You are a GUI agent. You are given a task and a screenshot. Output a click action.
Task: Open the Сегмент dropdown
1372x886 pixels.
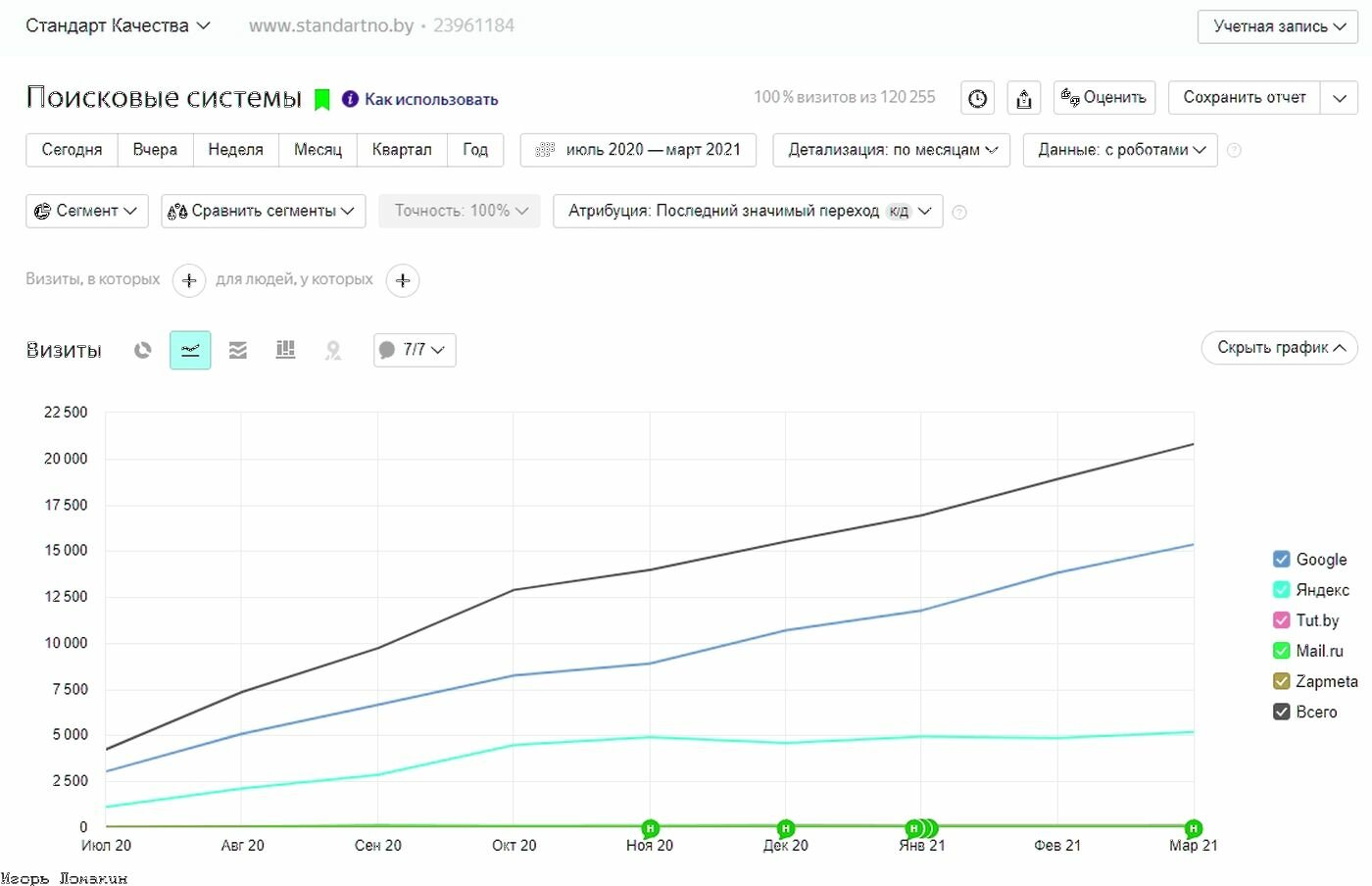86,211
